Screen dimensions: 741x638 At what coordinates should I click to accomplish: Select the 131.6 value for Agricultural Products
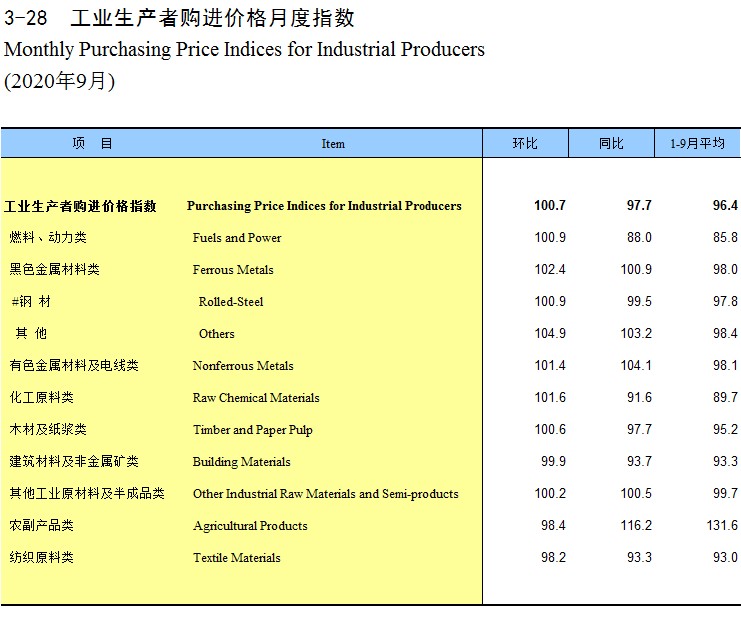722,526
